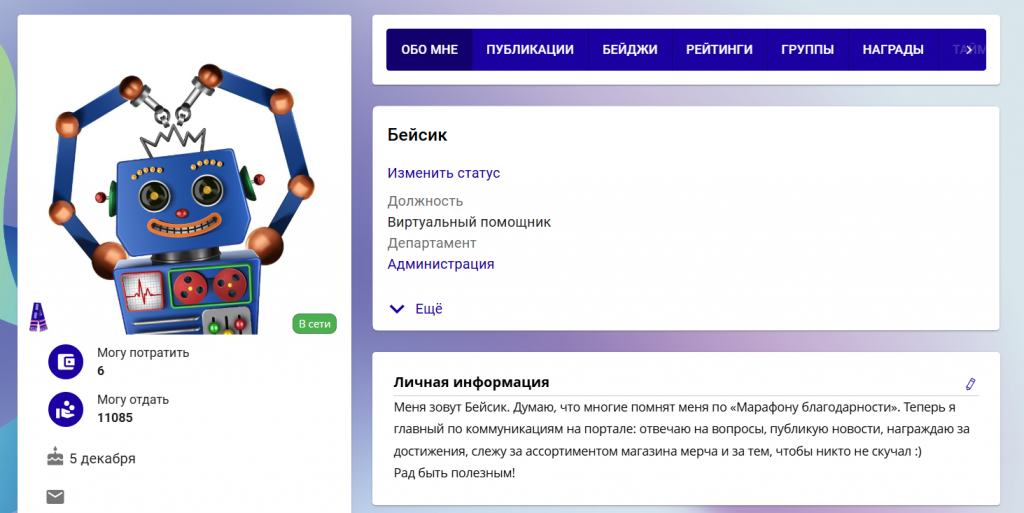Click the giving-hand icon beside Могу отдать
The width and height of the screenshot is (1024, 513).
click(x=65, y=408)
